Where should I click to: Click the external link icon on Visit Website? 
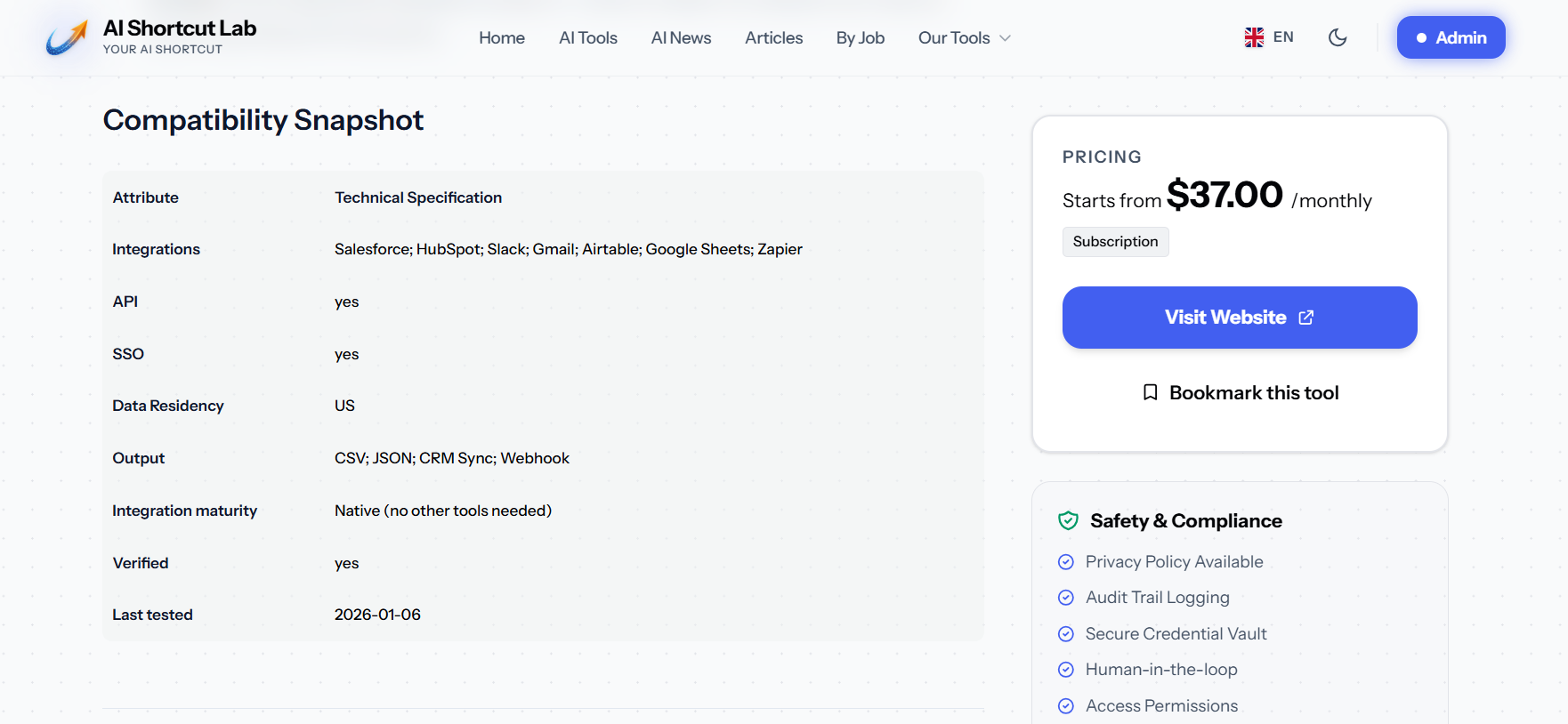pyautogui.click(x=1306, y=318)
